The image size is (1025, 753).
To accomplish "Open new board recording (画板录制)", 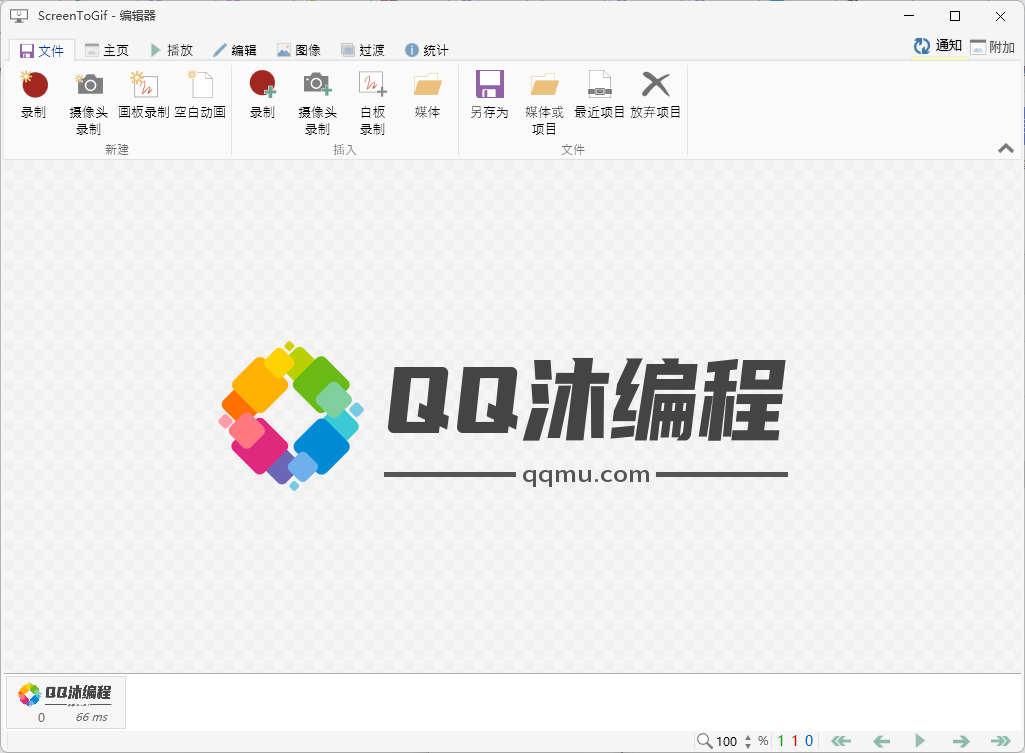I will click(144, 95).
